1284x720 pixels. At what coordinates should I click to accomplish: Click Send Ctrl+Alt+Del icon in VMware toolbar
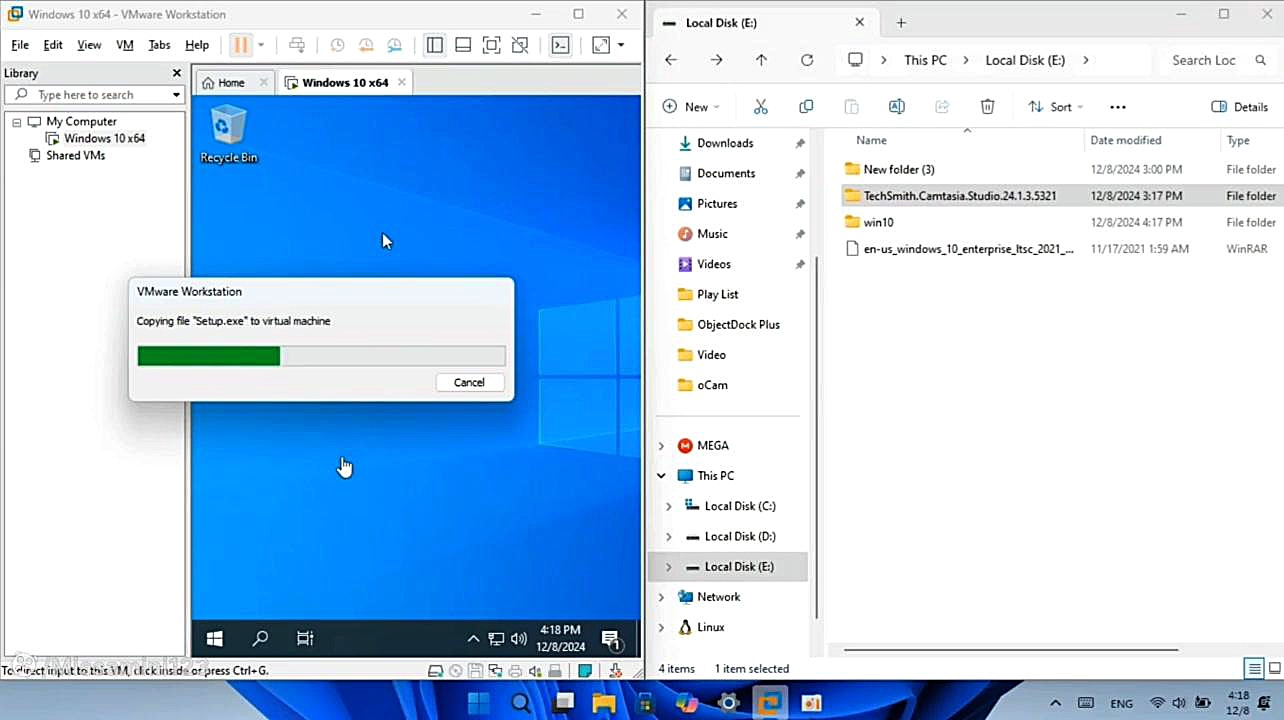(x=297, y=45)
